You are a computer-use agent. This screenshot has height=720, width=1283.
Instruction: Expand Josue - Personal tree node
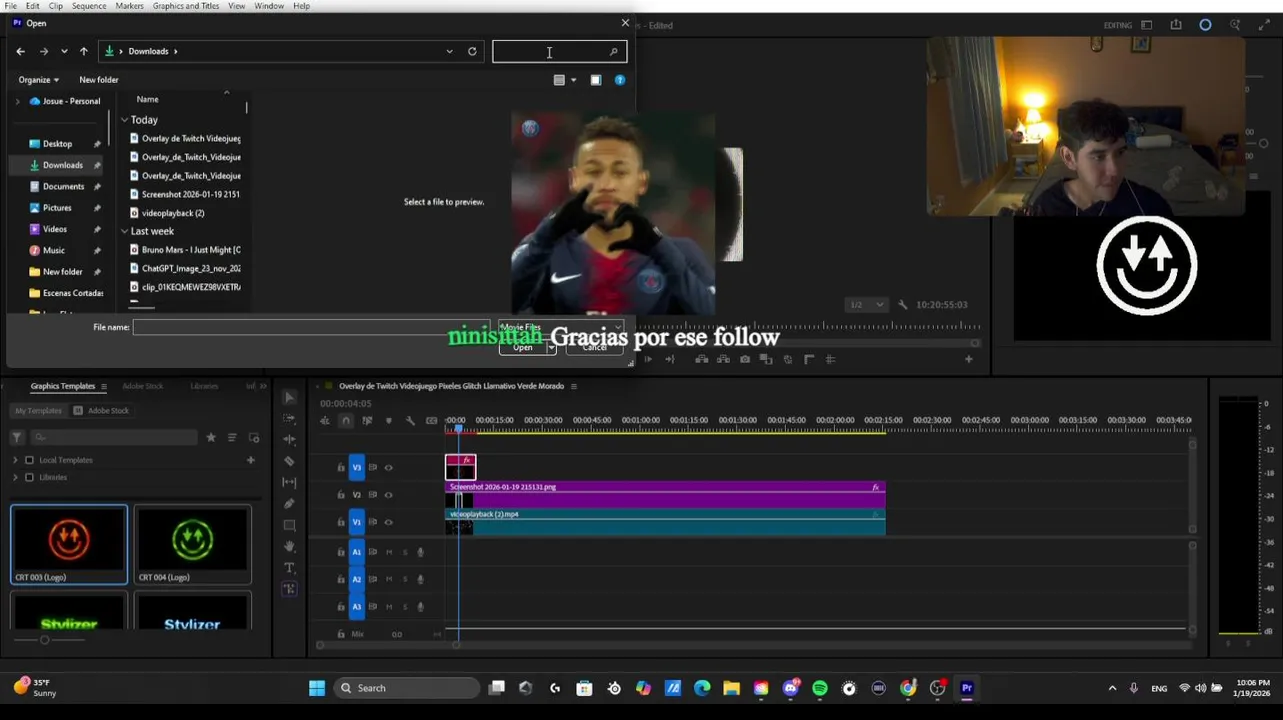(x=17, y=101)
